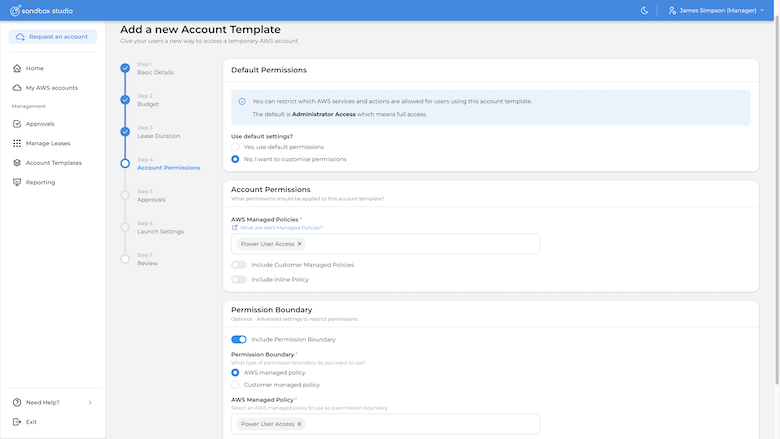
Task: Jump to Step 7 Review
Action: click(x=147, y=260)
